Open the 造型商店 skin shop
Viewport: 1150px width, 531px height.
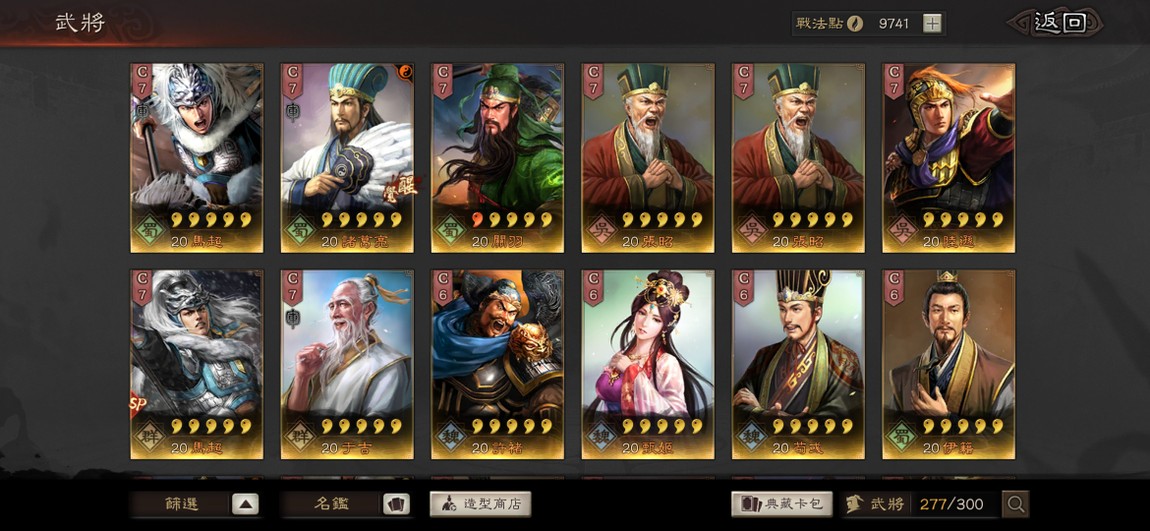(x=480, y=504)
